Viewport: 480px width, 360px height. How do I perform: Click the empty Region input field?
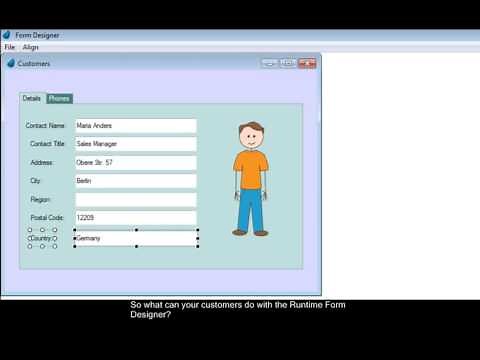click(136, 200)
